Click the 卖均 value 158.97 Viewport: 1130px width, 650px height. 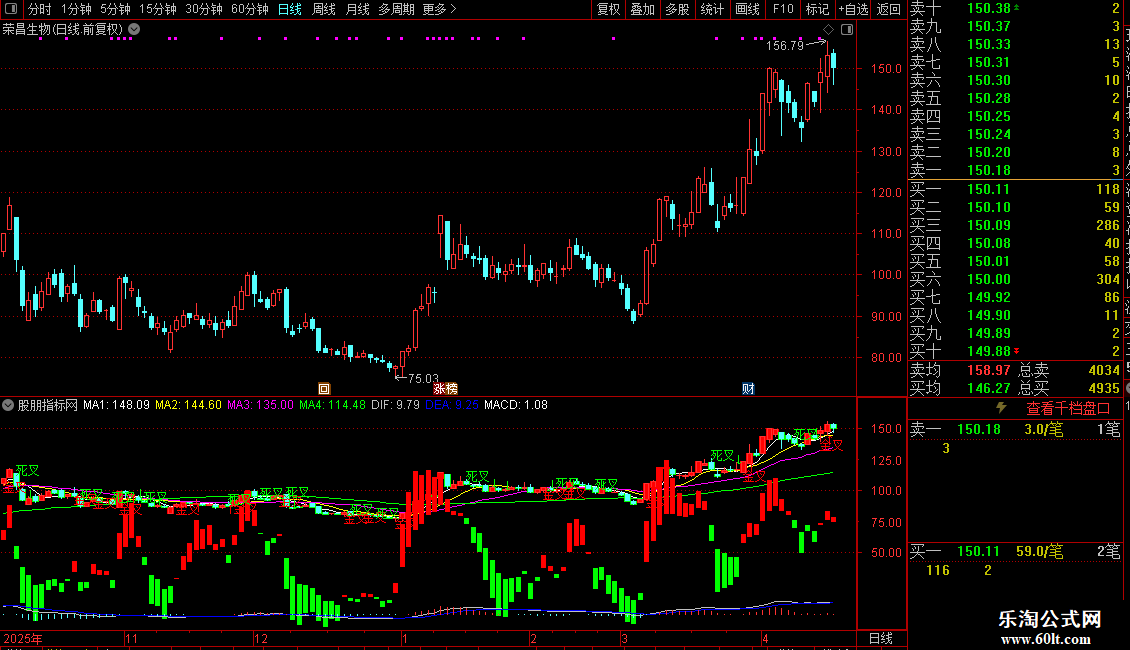pyautogui.click(x=989, y=370)
